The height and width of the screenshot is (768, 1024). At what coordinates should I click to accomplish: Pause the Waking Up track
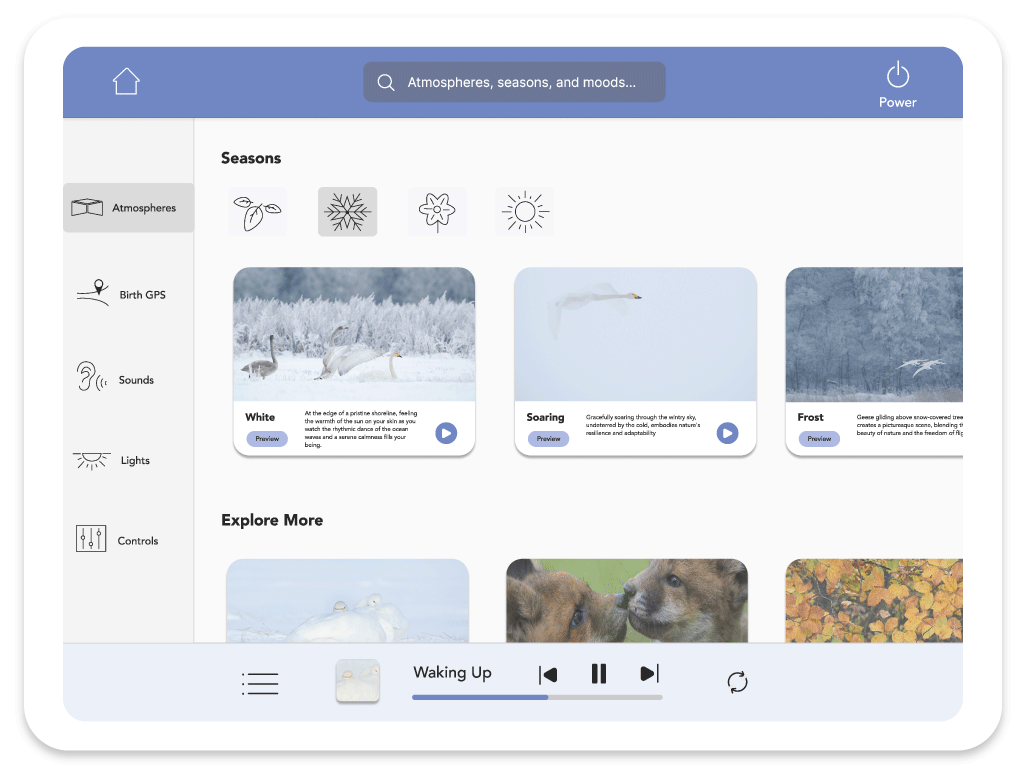(599, 674)
